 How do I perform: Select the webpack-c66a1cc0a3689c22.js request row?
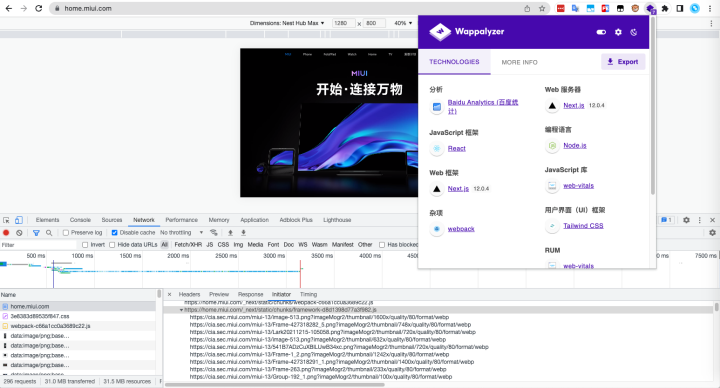tap(78, 326)
